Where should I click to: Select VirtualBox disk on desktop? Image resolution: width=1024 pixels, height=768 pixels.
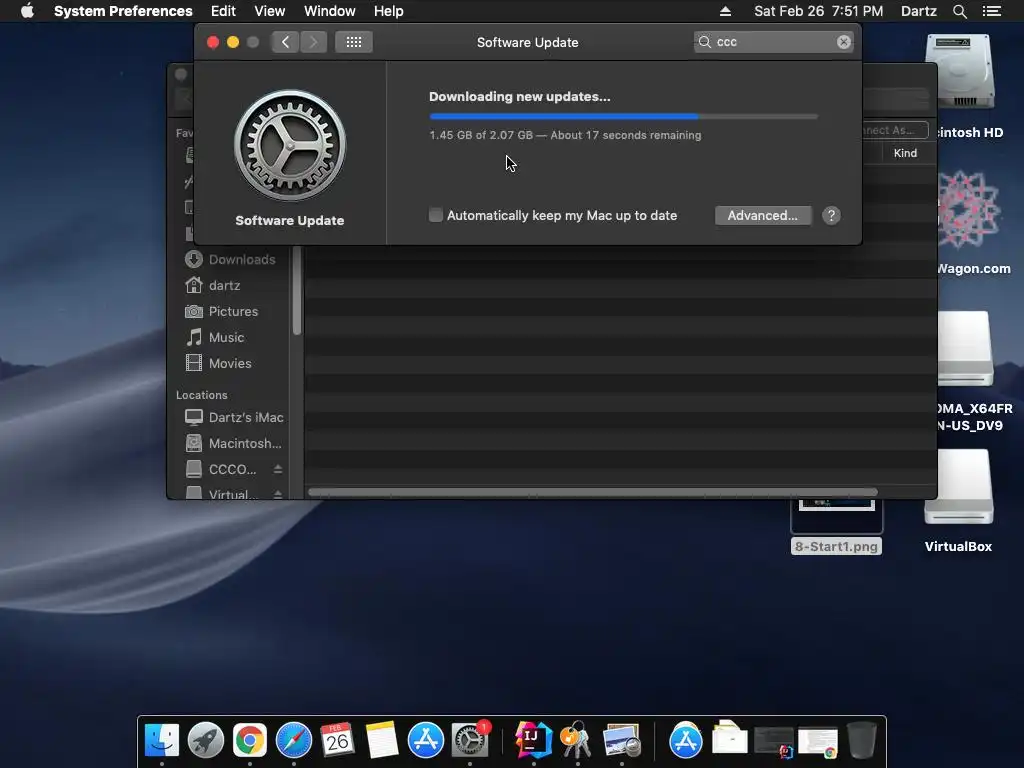click(958, 500)
